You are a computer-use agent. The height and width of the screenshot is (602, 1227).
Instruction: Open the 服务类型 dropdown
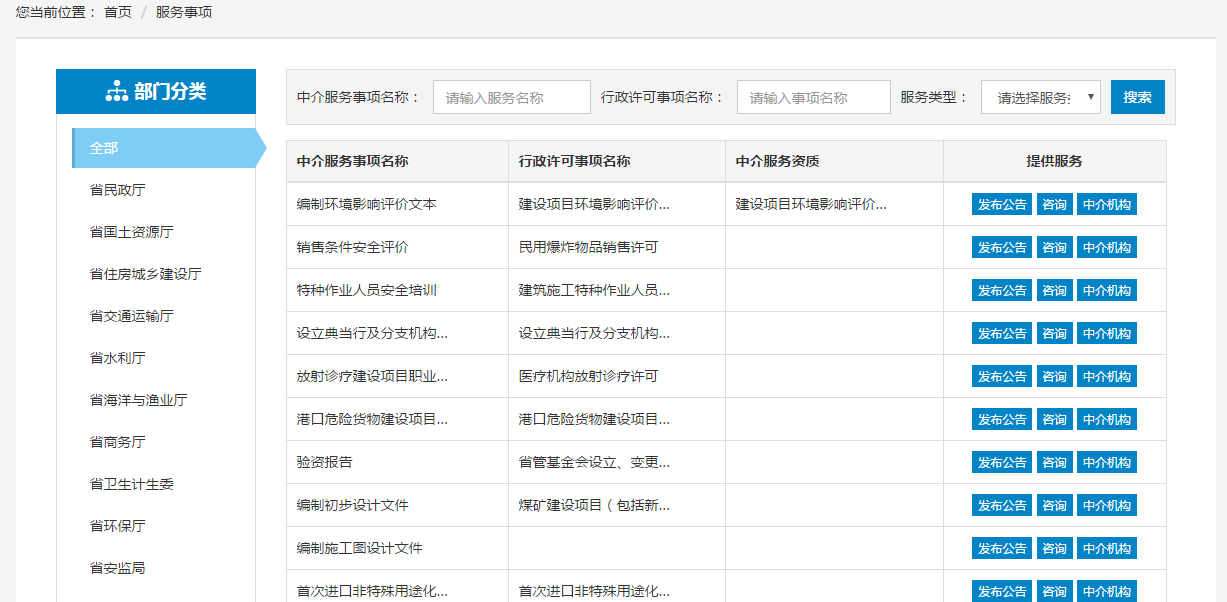coord(1040,97)
